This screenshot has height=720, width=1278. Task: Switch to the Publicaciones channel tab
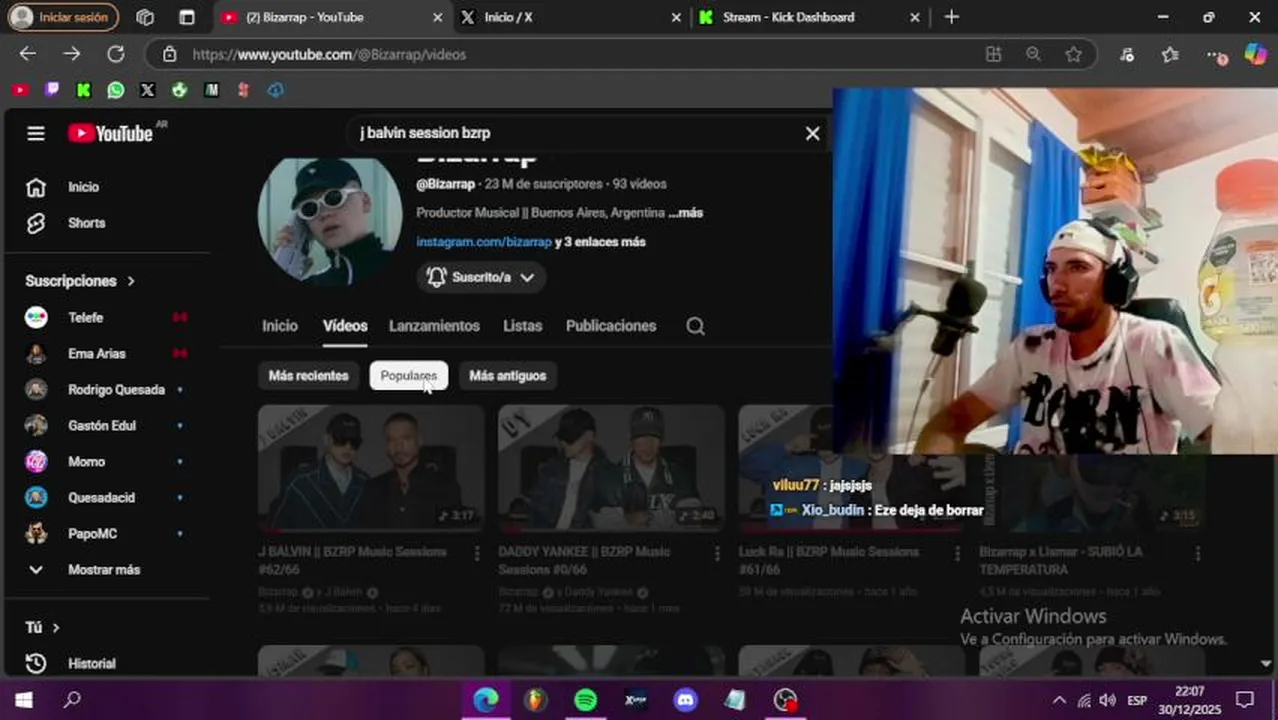point(611,326)
